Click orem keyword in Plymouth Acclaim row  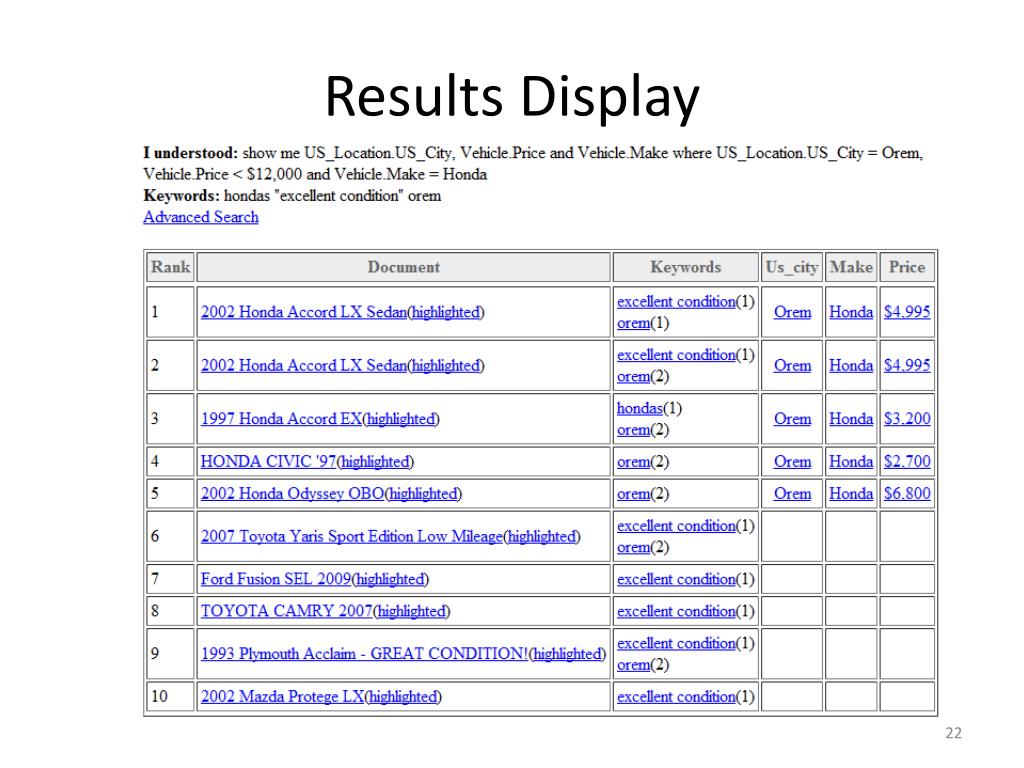(633, 665)
